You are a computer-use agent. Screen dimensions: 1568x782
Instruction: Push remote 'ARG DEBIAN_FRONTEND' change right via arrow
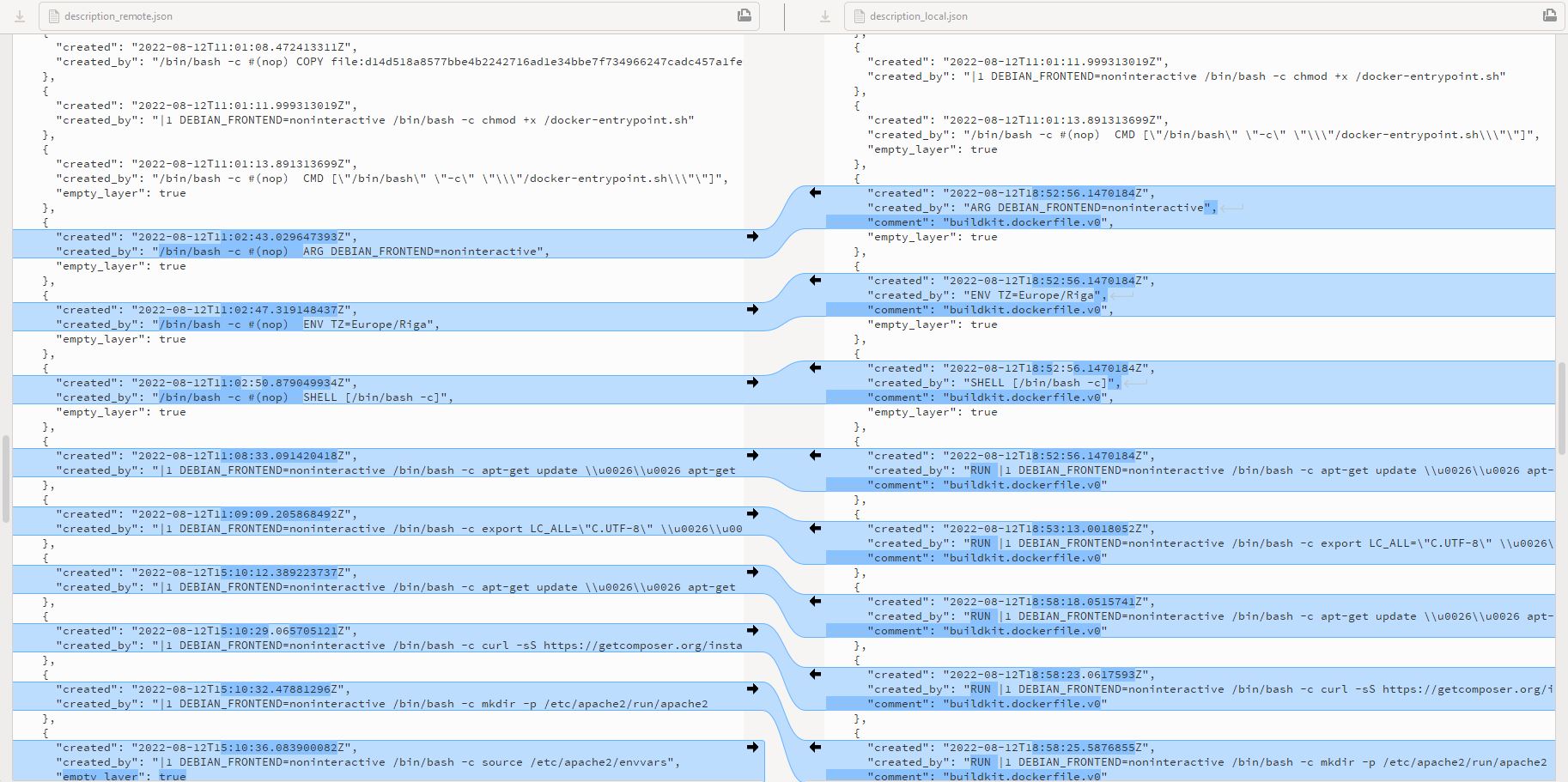752,237
